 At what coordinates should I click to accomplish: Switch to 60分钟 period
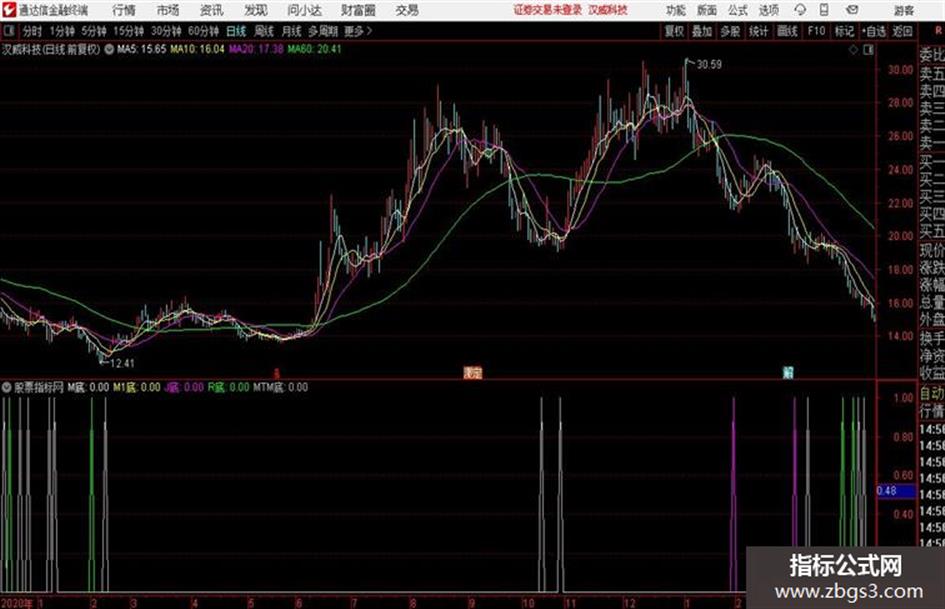[204, 31]
